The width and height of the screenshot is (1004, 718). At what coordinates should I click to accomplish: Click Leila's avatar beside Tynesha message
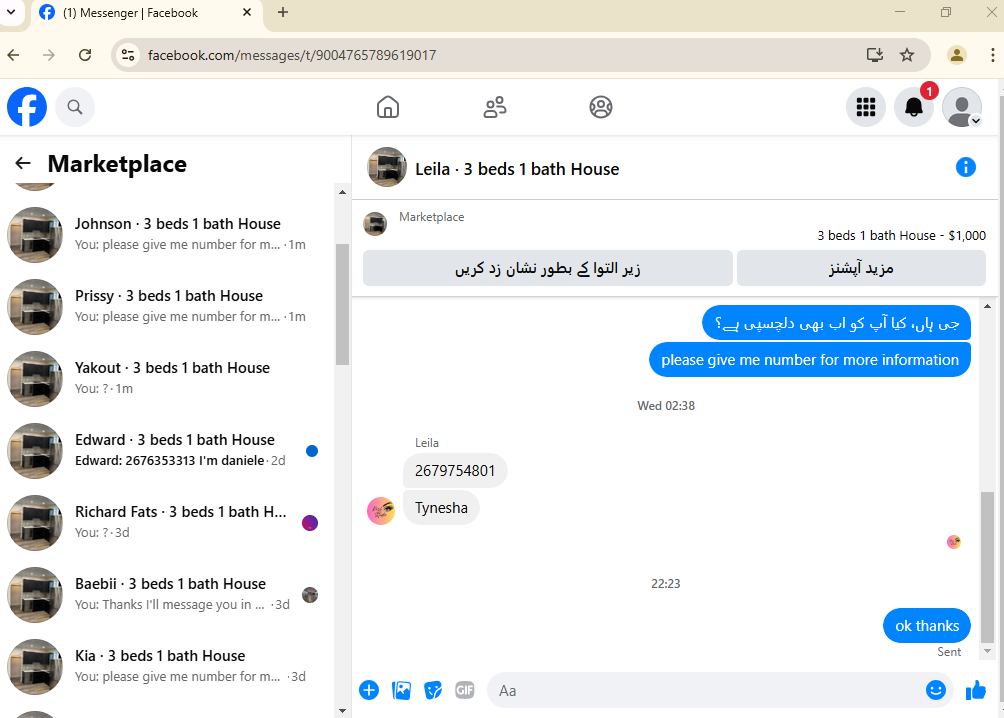[x=381, y=511]
